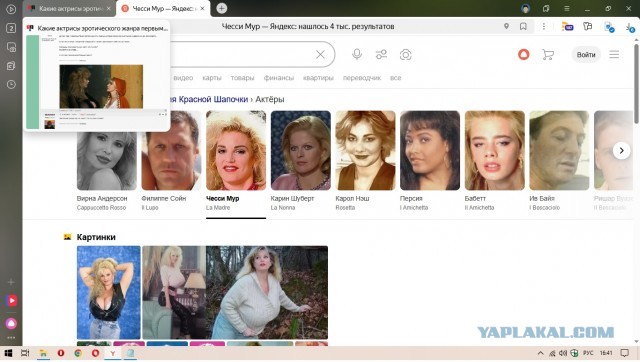Select actor card Персия
This screenshot has height=362, width=640.
click(430, 161)
